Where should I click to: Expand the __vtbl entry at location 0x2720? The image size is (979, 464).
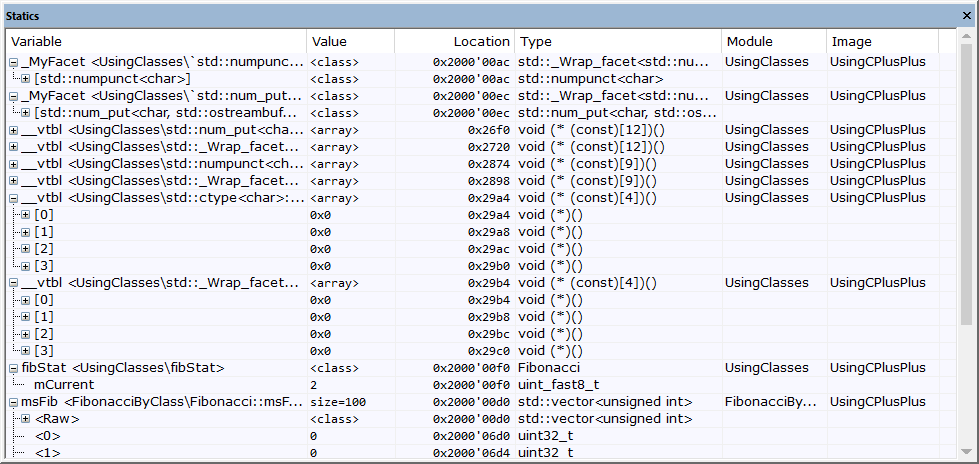point(14,147)
